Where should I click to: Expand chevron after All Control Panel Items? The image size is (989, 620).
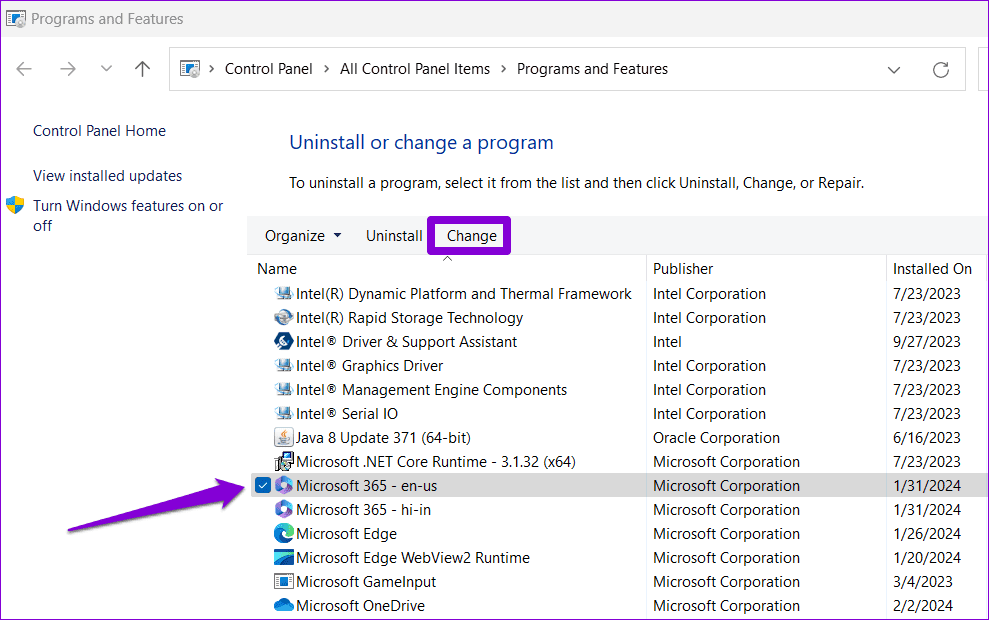pyautogui.click(x=503, y=69)
